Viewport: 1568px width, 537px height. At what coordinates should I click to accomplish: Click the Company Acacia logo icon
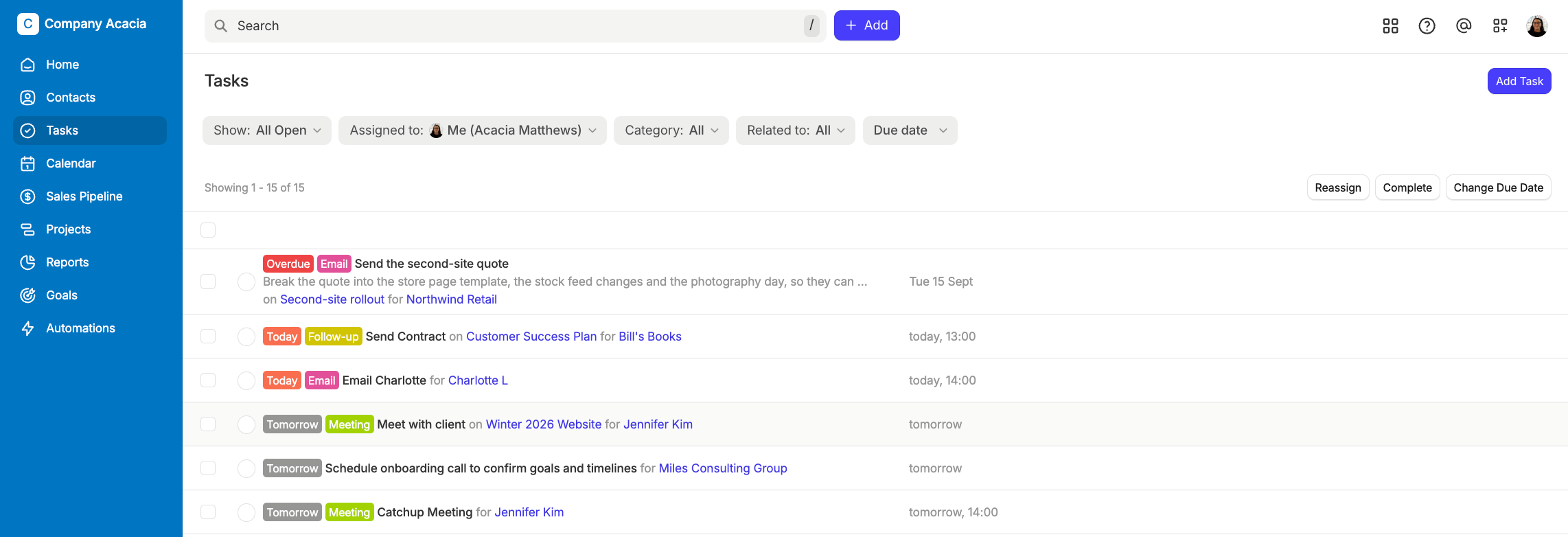click(x=28, y=24)
